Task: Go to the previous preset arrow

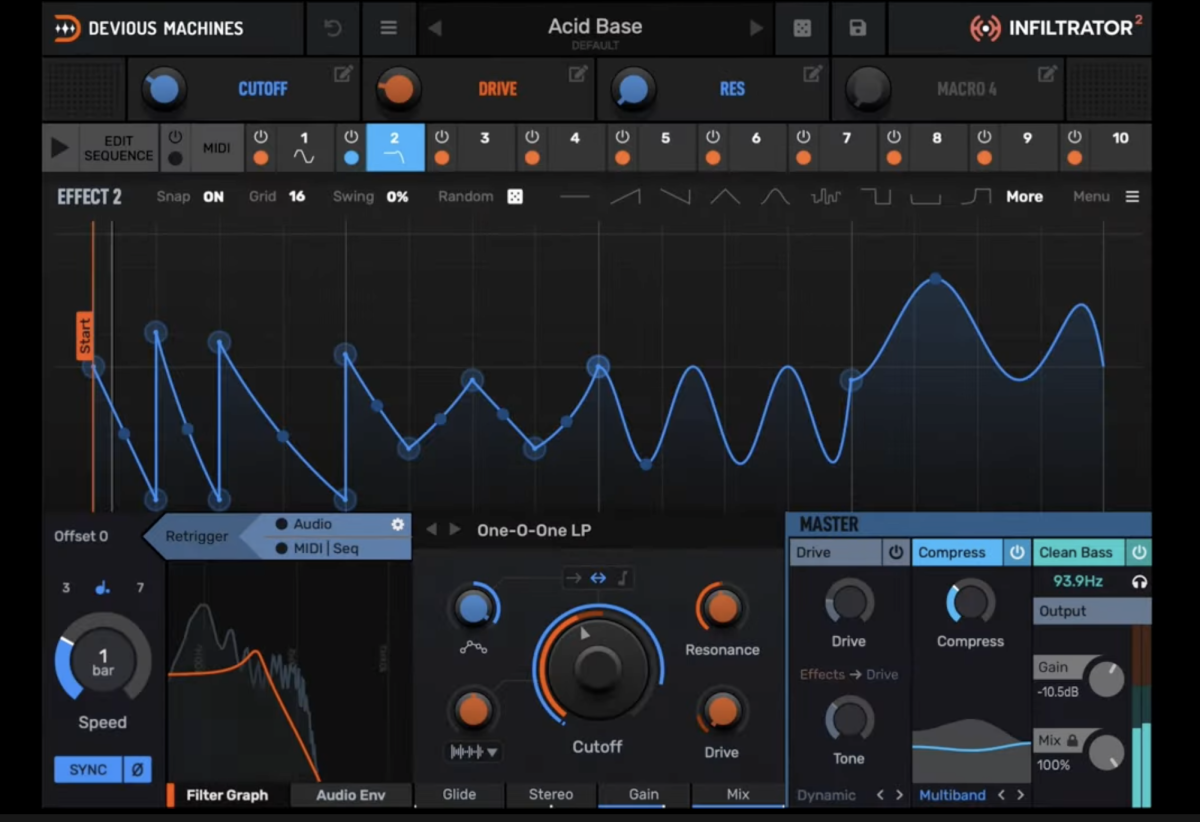Action: [434, 28]
